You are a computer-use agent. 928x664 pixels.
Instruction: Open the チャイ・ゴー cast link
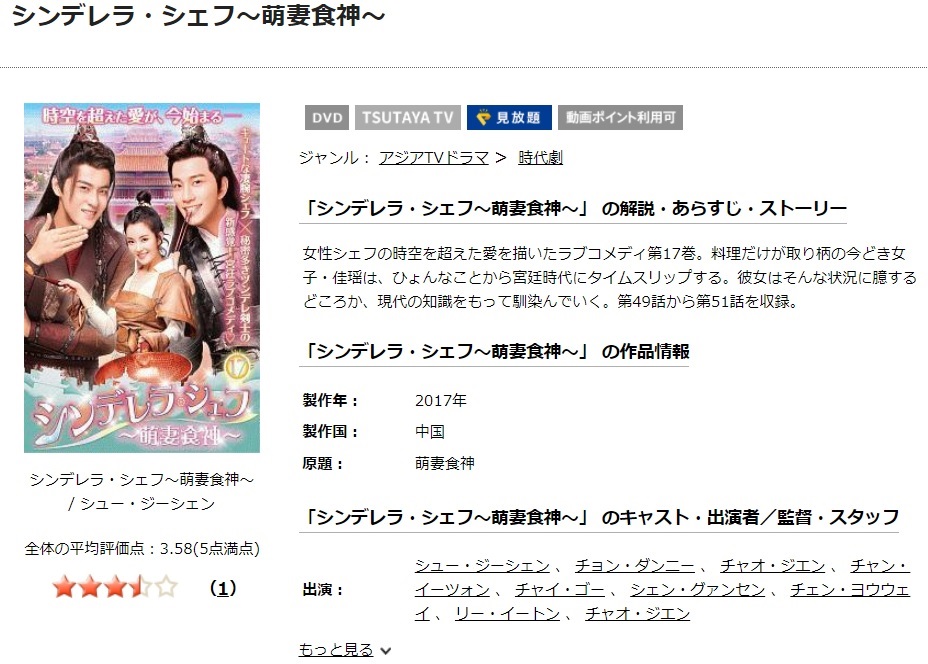(560, 590)
